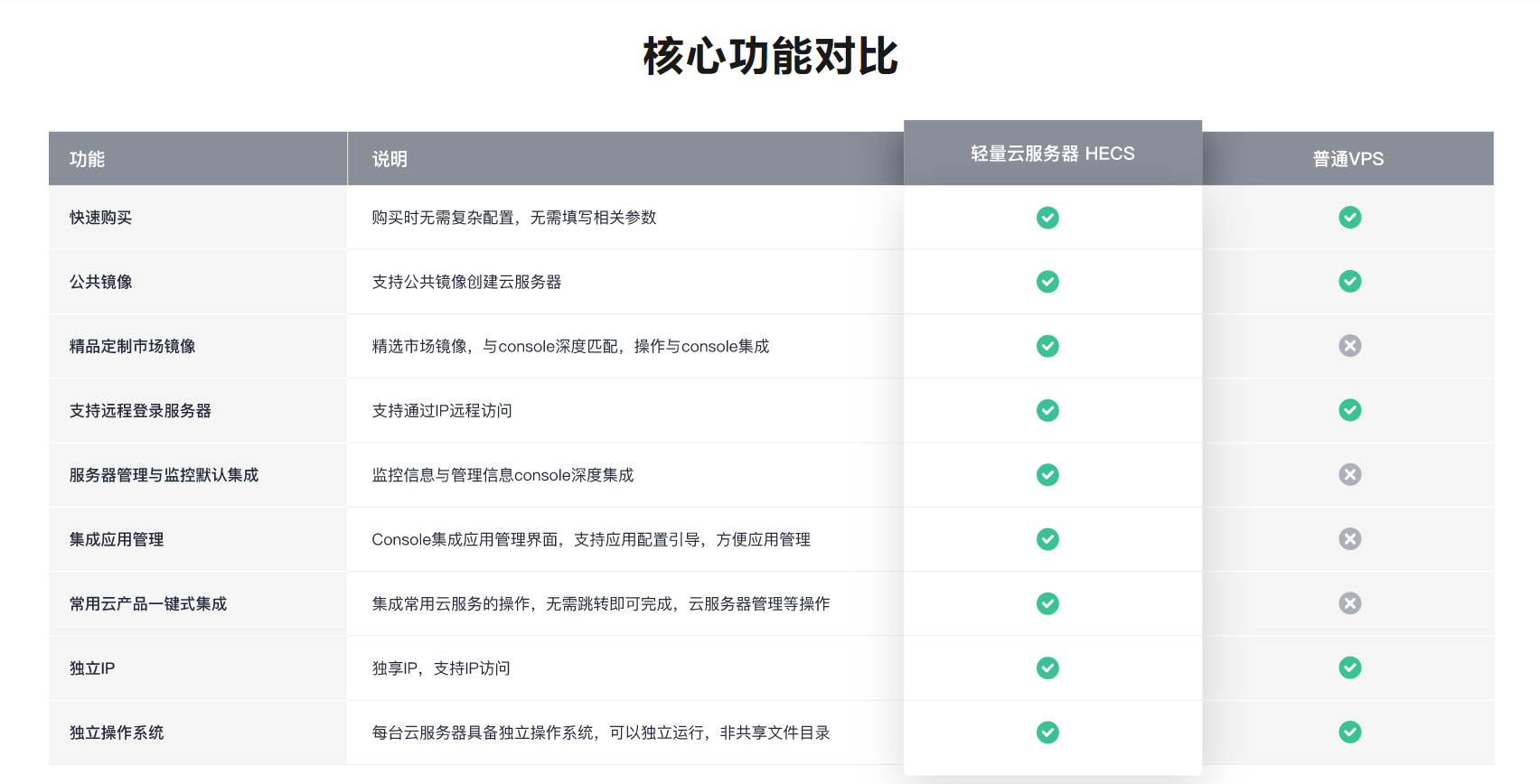Click the 核心功能对比 page title

click(770, 56)
